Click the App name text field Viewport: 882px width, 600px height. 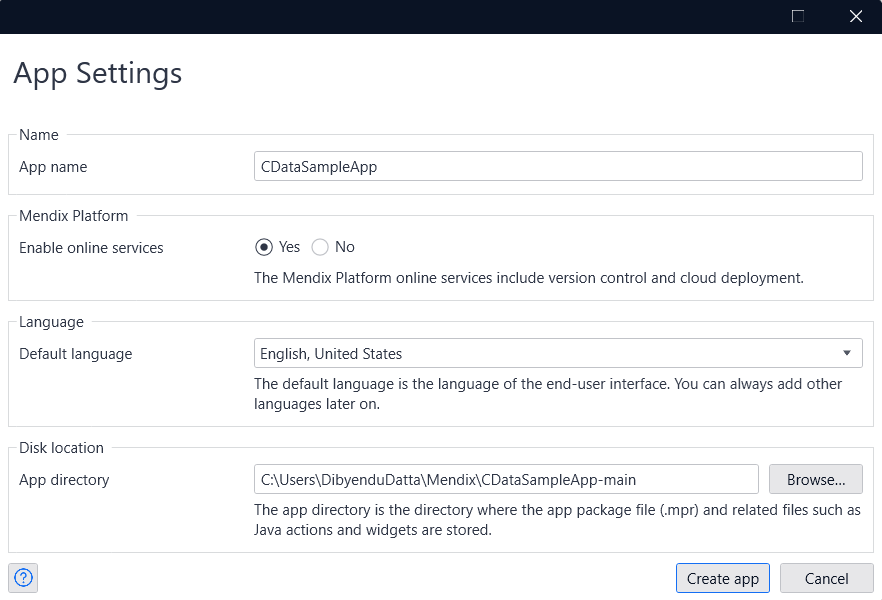tap(557, 167)
